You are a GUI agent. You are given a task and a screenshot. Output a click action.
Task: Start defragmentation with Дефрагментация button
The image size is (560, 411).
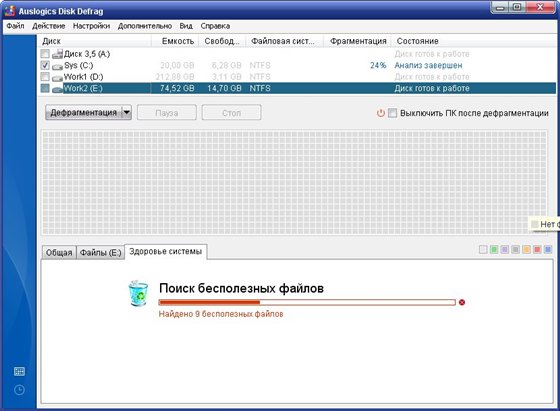point(84,113)
